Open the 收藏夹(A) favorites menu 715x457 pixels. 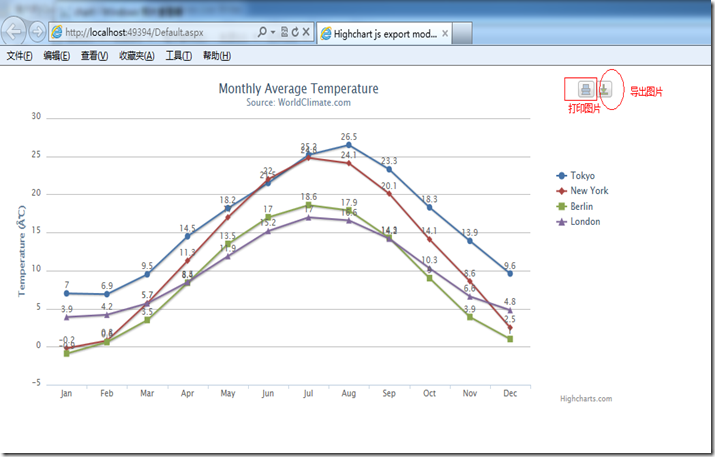point(136,56)
